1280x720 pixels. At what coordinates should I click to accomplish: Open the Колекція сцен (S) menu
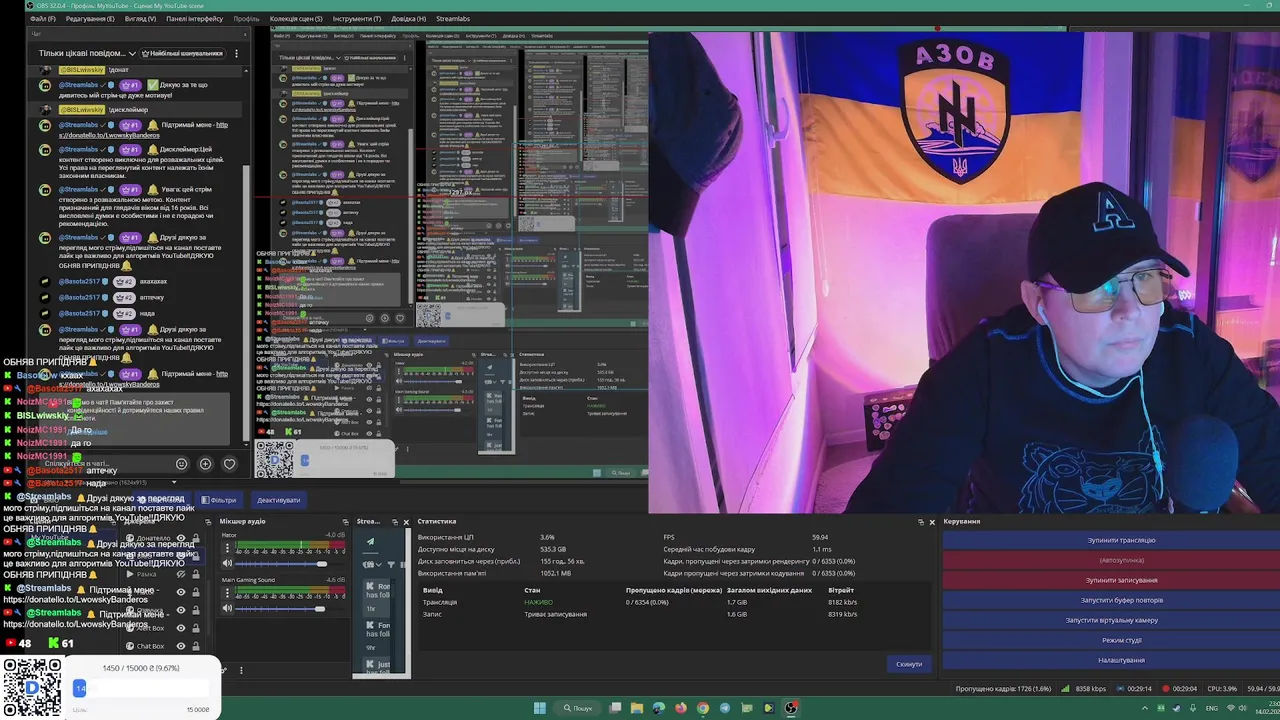point(296,18)
